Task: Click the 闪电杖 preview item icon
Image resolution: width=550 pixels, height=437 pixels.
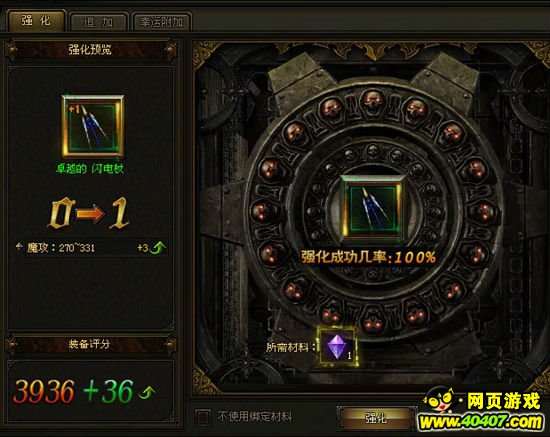Action: coord(93,126)
